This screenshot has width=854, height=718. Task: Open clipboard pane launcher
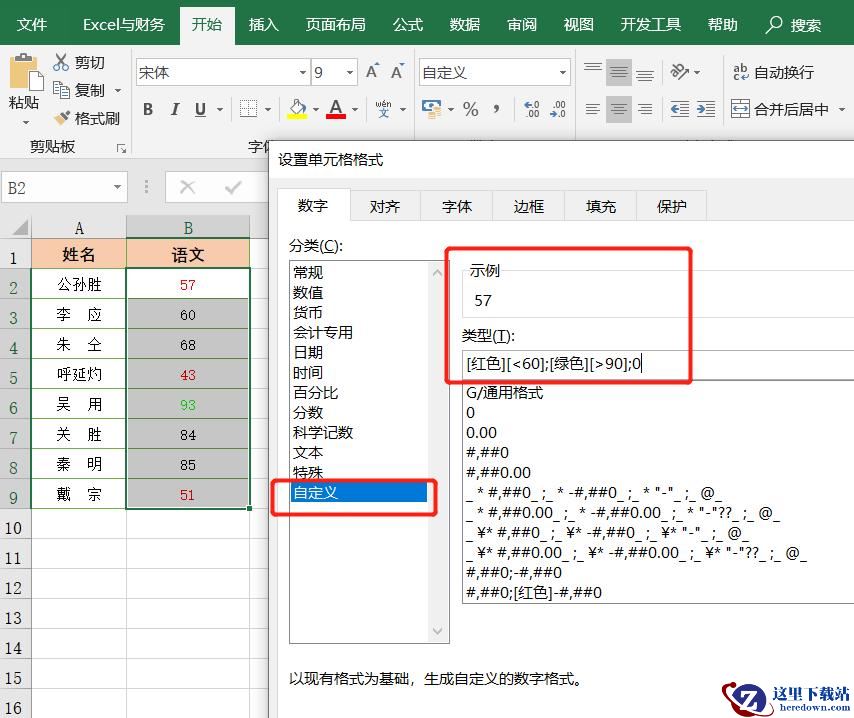[121, 148]
